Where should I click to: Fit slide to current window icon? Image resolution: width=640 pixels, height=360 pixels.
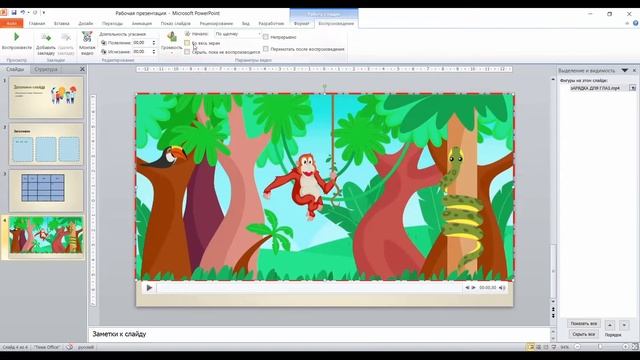coord(635,347)
